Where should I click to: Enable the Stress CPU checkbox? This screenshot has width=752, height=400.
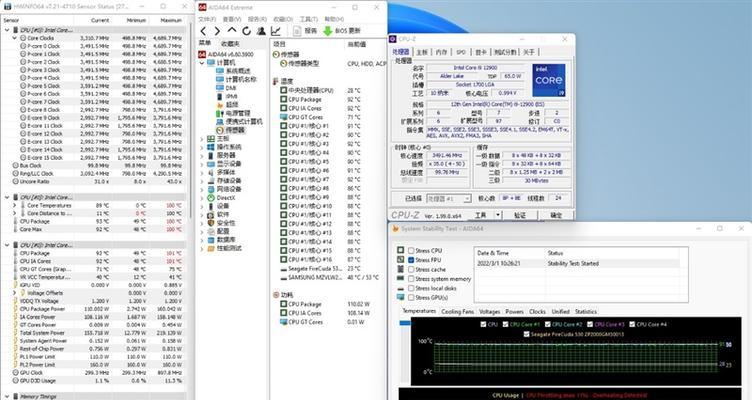click(x=411, y=250)
